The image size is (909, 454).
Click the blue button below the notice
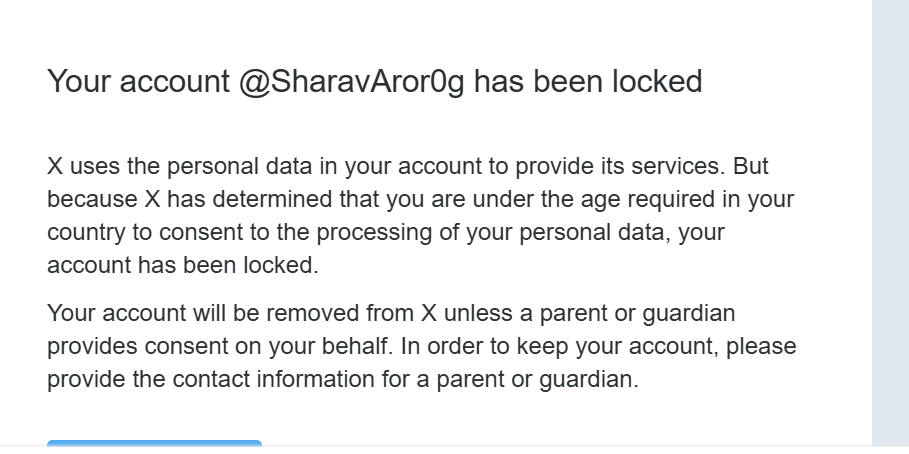[154, 444]
